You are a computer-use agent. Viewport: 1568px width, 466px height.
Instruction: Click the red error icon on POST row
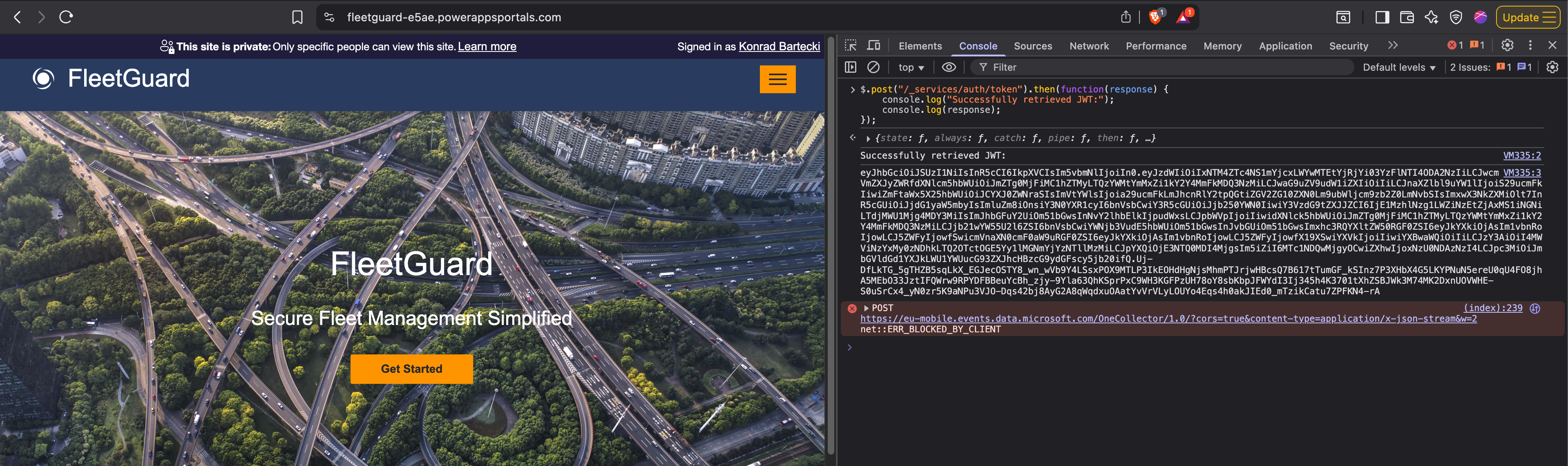[x=852, y=309]
